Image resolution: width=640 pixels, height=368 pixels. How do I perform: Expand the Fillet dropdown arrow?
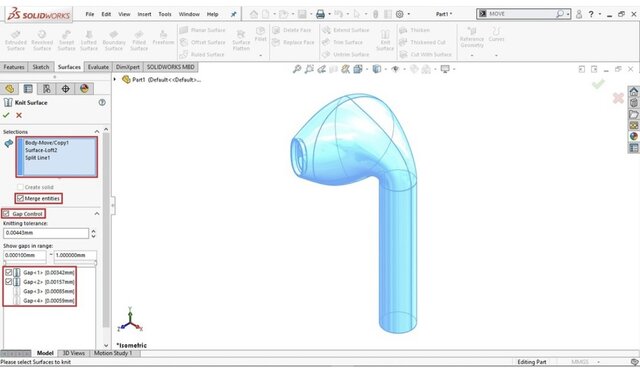coord(260,55)
